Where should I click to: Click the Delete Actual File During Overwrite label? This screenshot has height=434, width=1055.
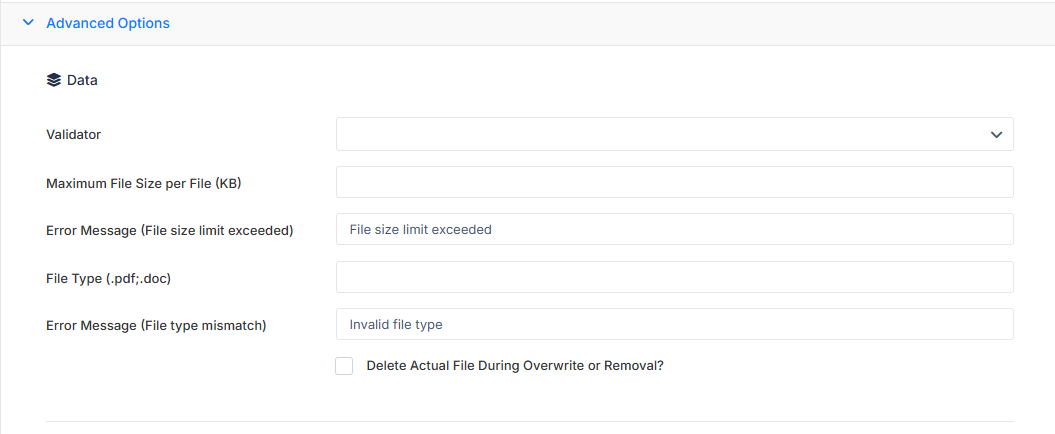[x=515, y=366]
